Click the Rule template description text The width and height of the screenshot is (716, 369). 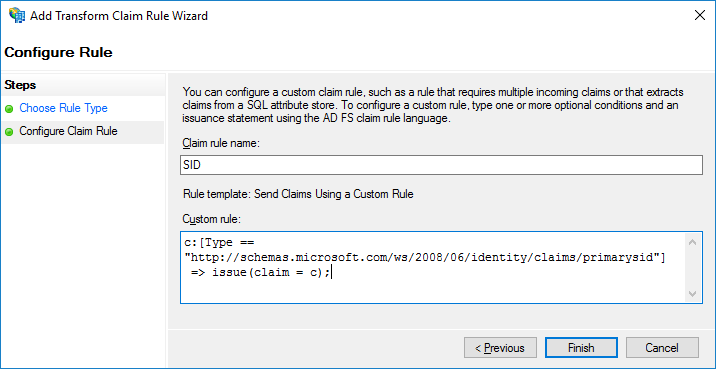pos(298,194)
